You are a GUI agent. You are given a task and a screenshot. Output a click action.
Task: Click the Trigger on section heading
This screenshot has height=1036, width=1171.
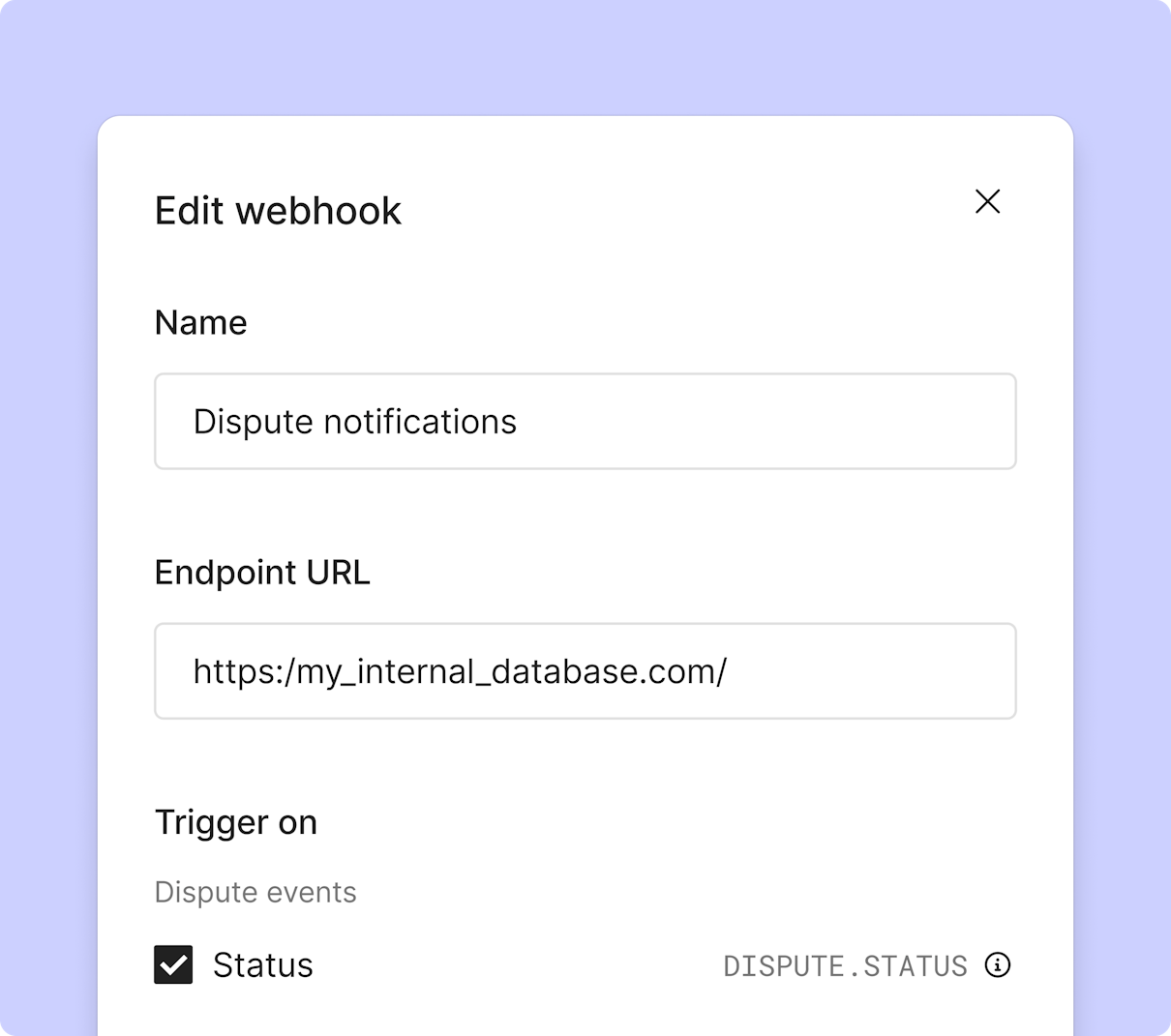[x=236, y=822]
